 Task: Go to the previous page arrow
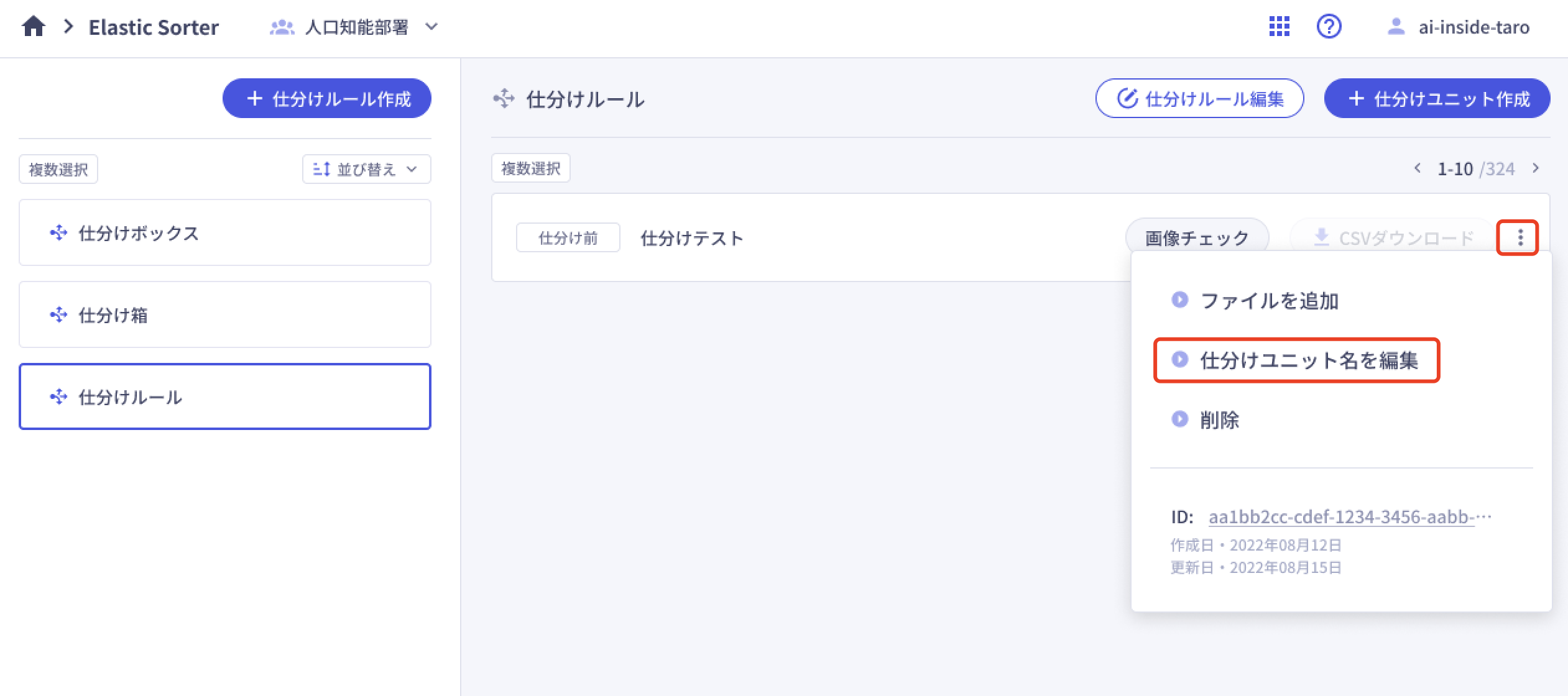pos(1418,168)
